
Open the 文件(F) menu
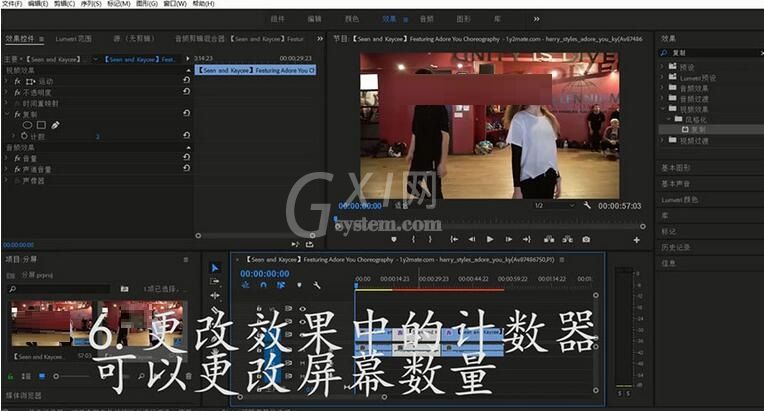[x=12, y=3]
